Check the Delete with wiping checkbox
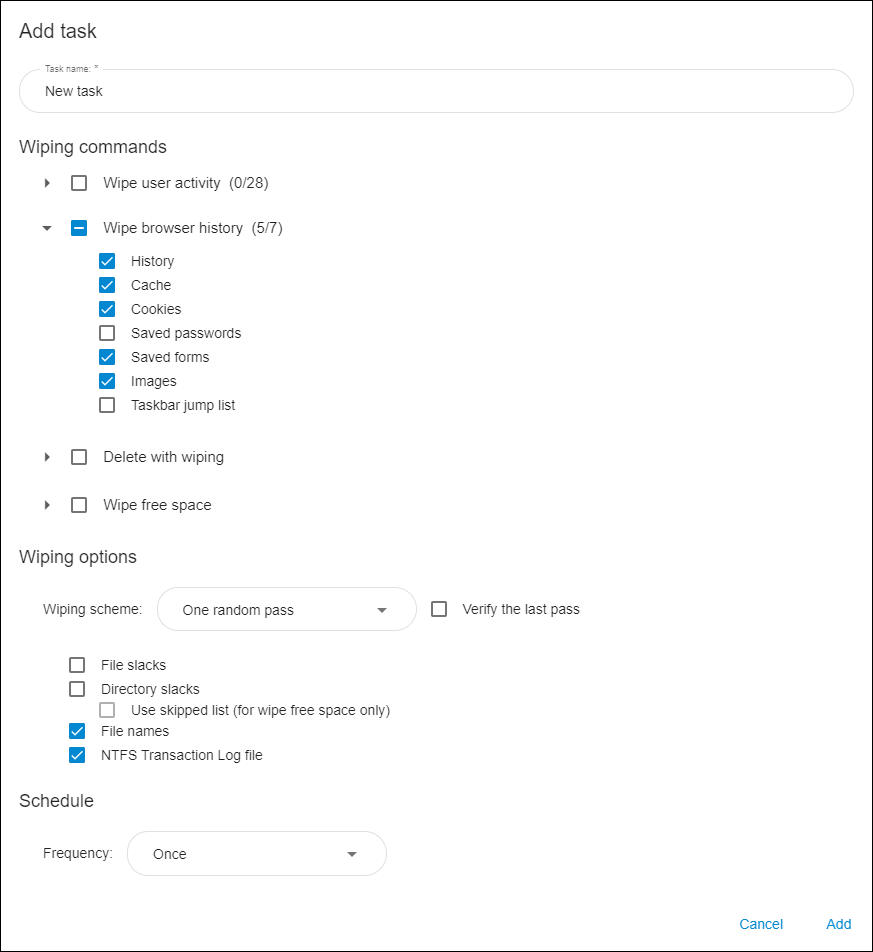The height and width of the screenshot is (952, 873). 79,457
